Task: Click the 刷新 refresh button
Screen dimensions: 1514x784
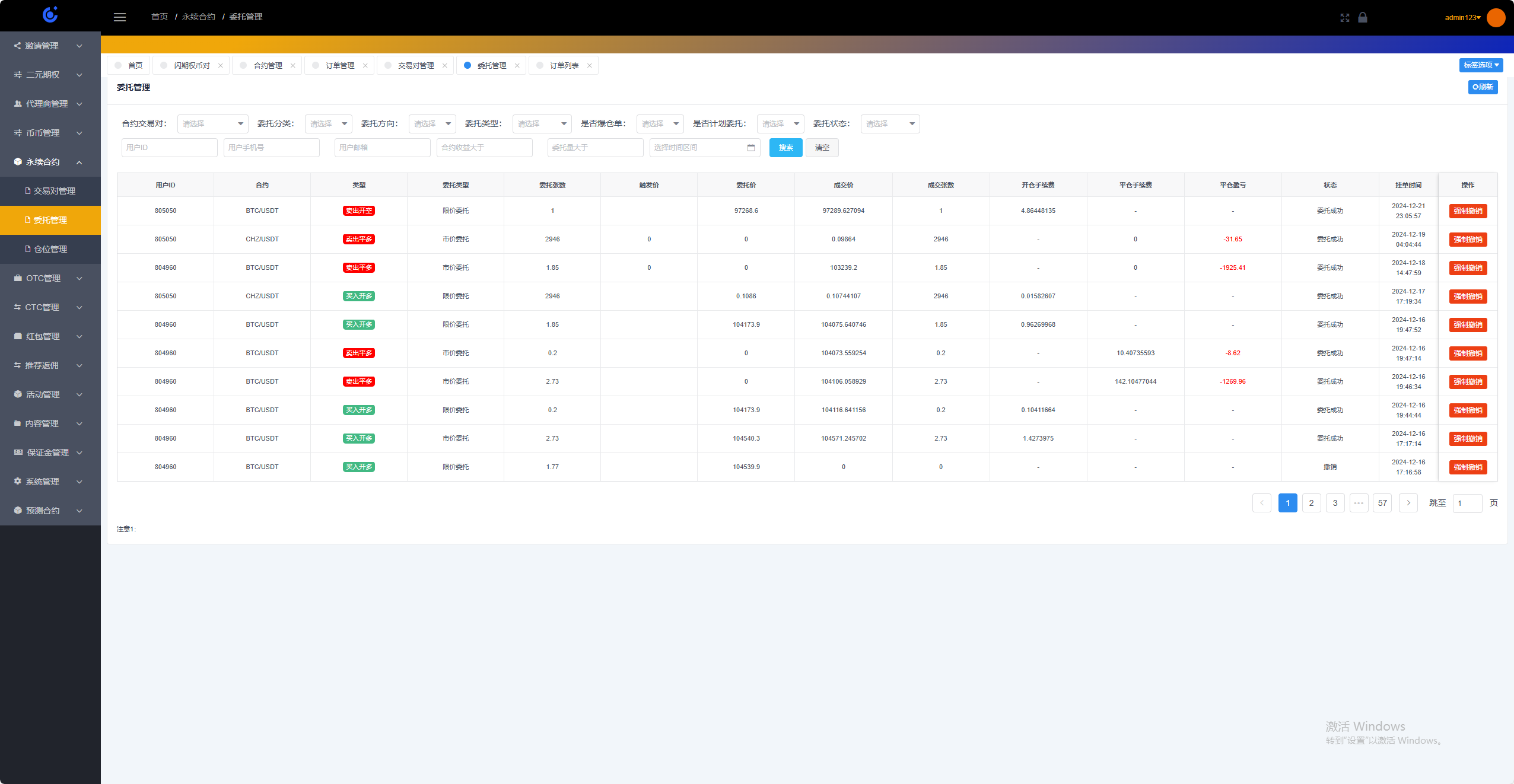Action: [1483, 87]
